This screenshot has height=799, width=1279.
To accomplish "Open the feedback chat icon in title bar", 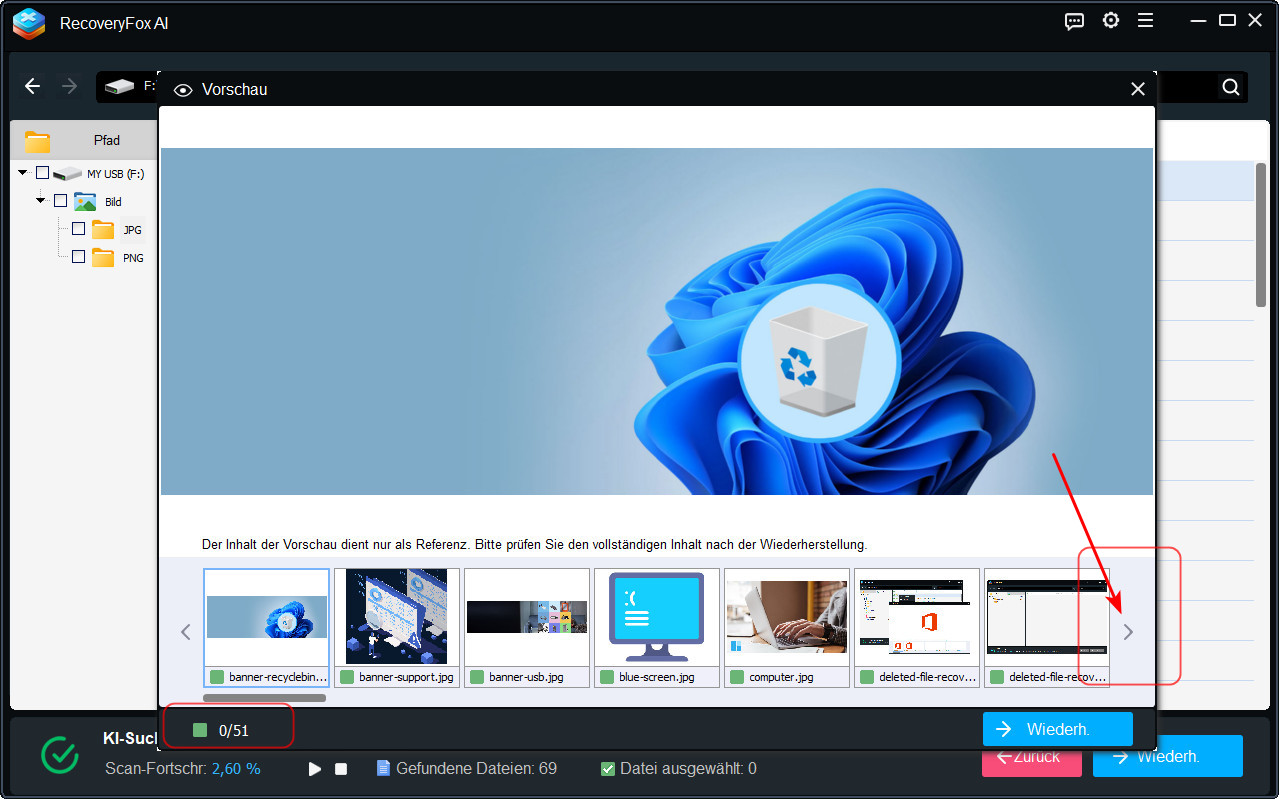I will click(x=1075, y=21).
